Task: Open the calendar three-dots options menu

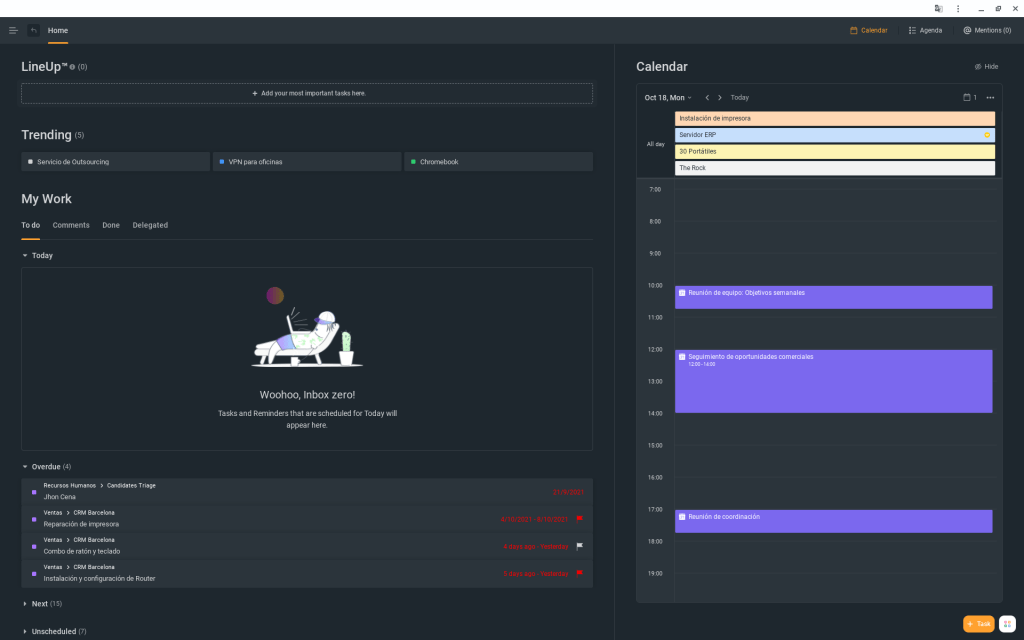Action: pyautogui.click(x=990, y=97)
